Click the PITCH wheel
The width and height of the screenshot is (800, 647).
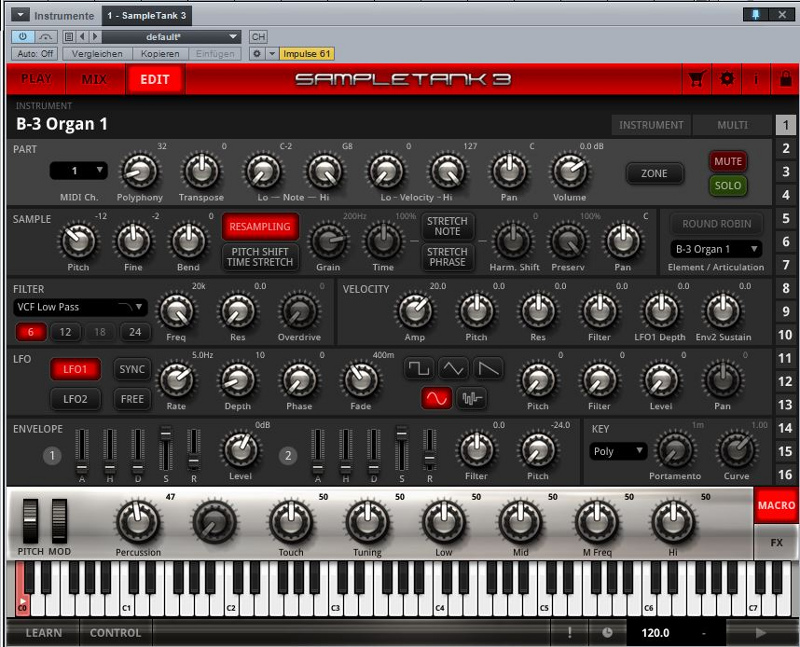[30, 521]
